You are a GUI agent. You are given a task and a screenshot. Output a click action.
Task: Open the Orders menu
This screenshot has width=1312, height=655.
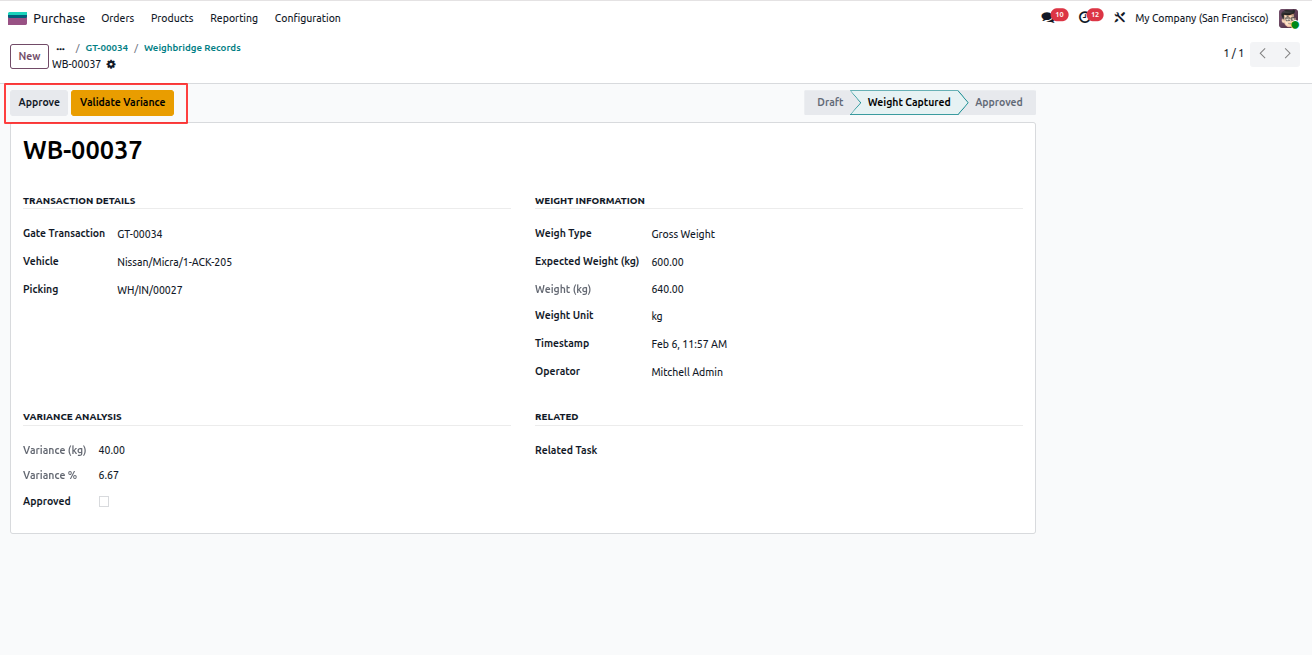[118, 18]
